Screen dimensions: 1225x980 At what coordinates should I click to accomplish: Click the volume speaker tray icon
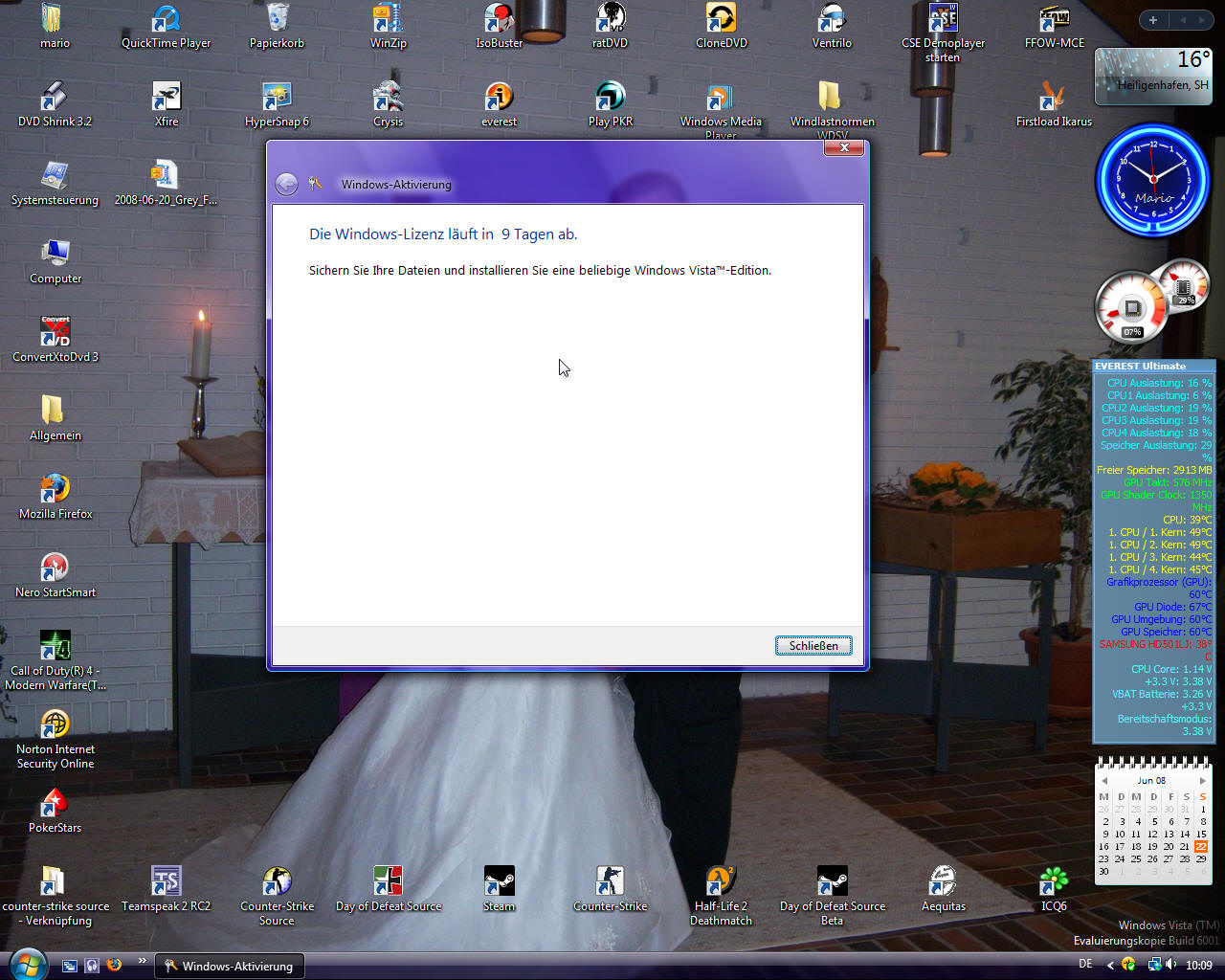coord(1171,965)
